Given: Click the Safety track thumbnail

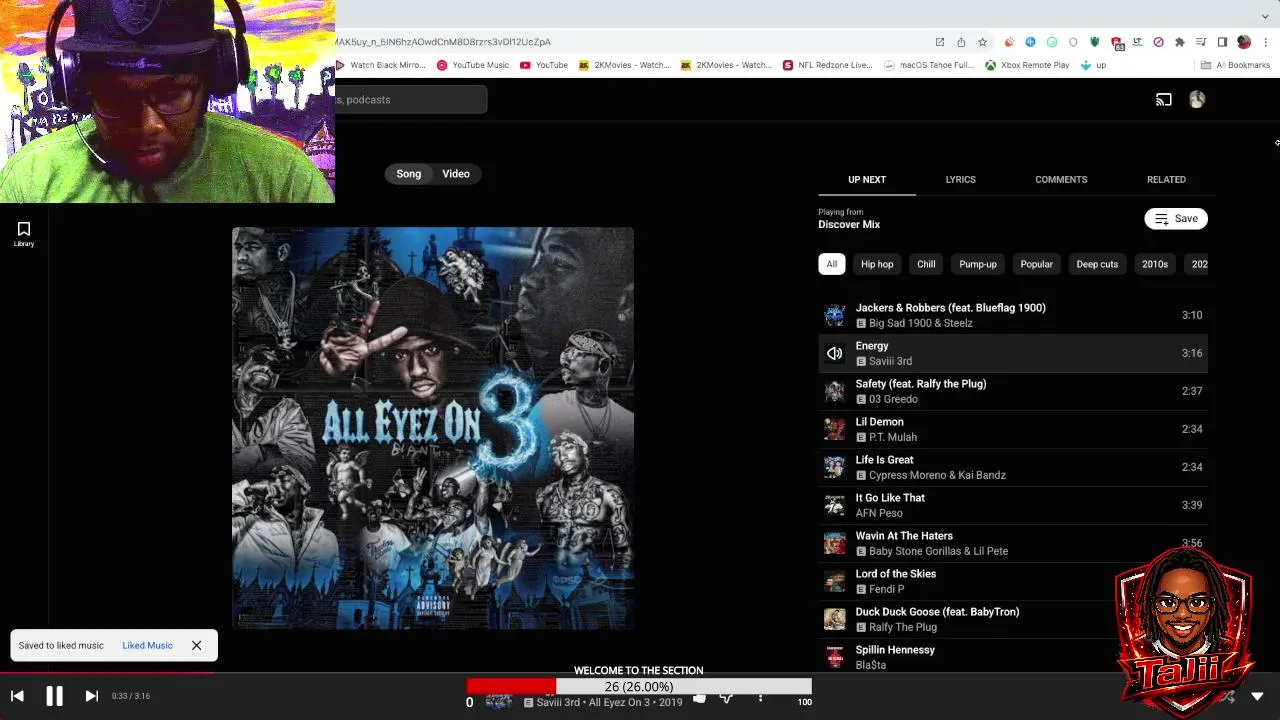Looking at the screenshot, I should [x=834, y=391].
